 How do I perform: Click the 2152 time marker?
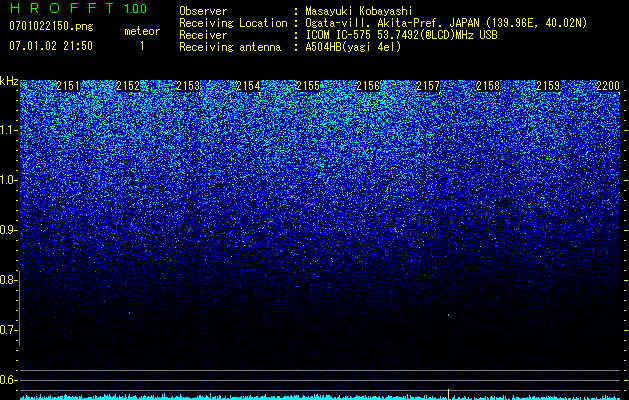(x=128, y=86)
